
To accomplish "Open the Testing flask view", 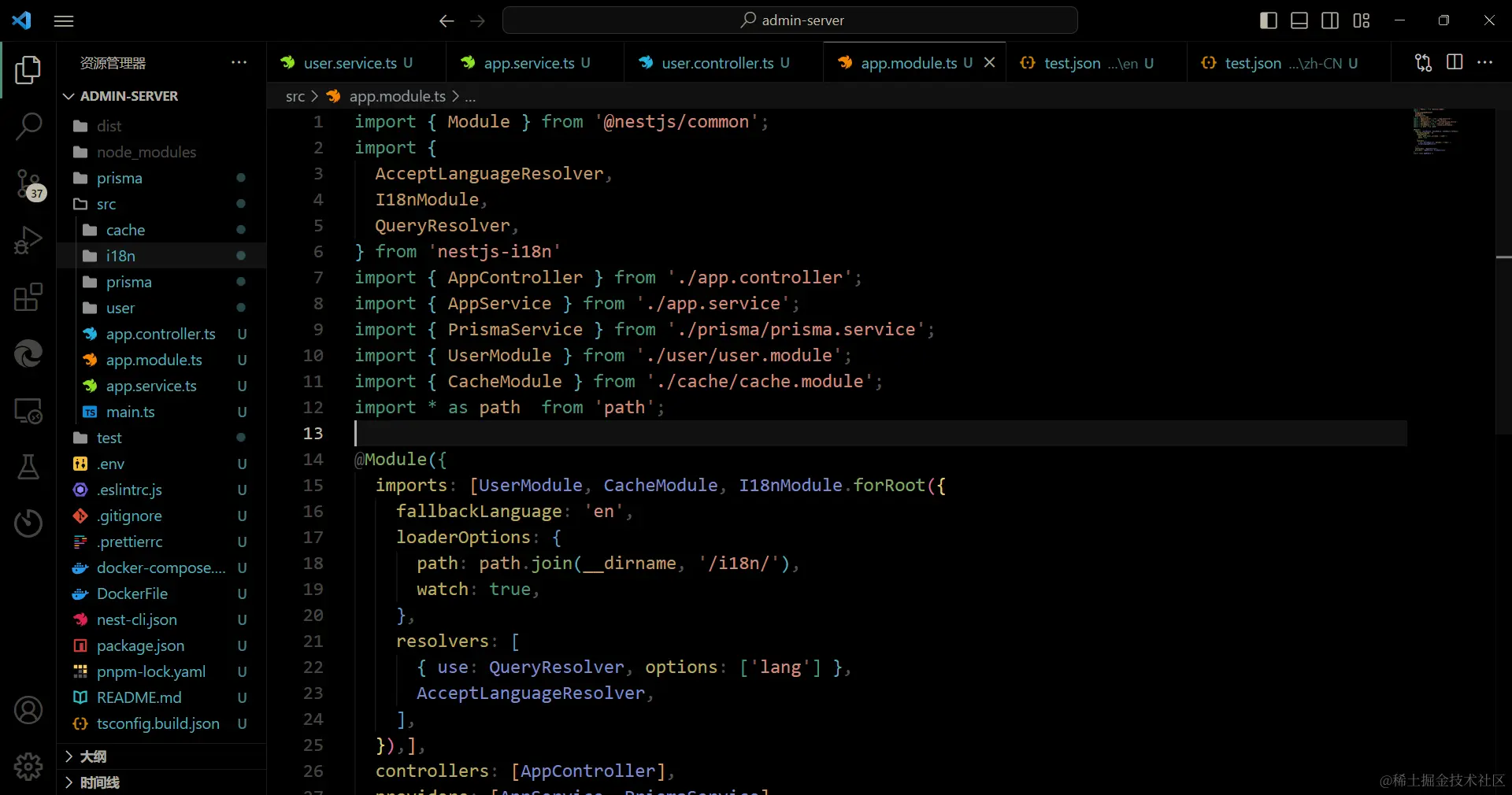I will pos(28,467).
